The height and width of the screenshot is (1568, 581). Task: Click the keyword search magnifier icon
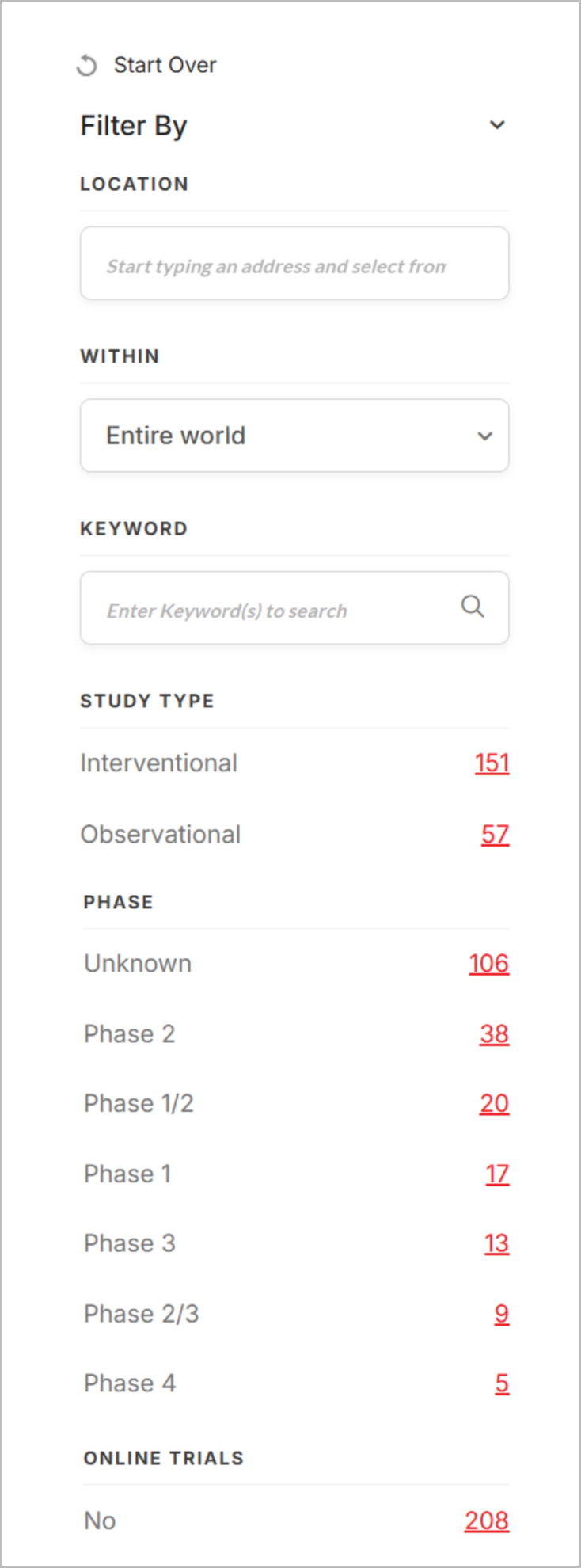(x=473, y=607)
